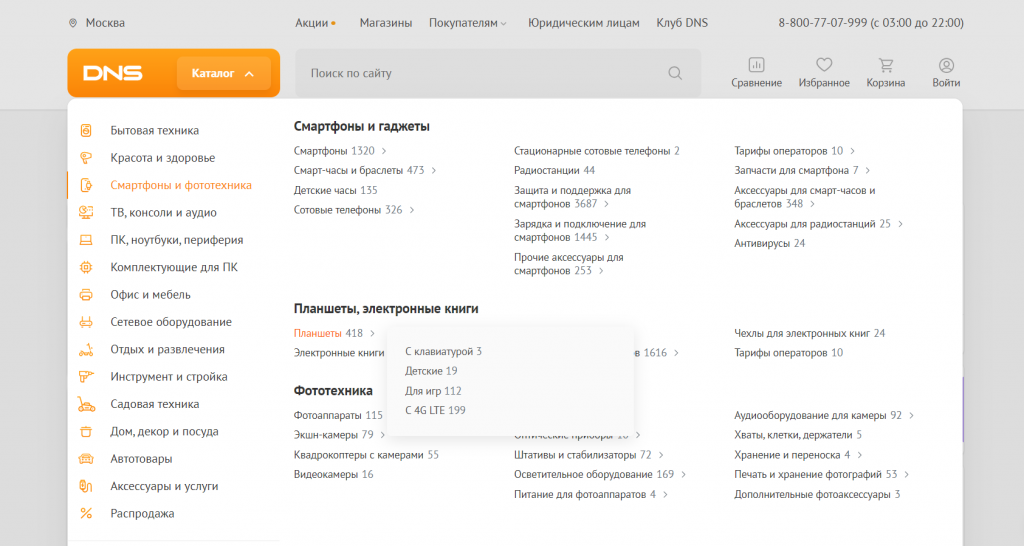The height and width of the screenshot is (546, 1024).
Task: Select Автотовары category label
Action: point(141,459)
